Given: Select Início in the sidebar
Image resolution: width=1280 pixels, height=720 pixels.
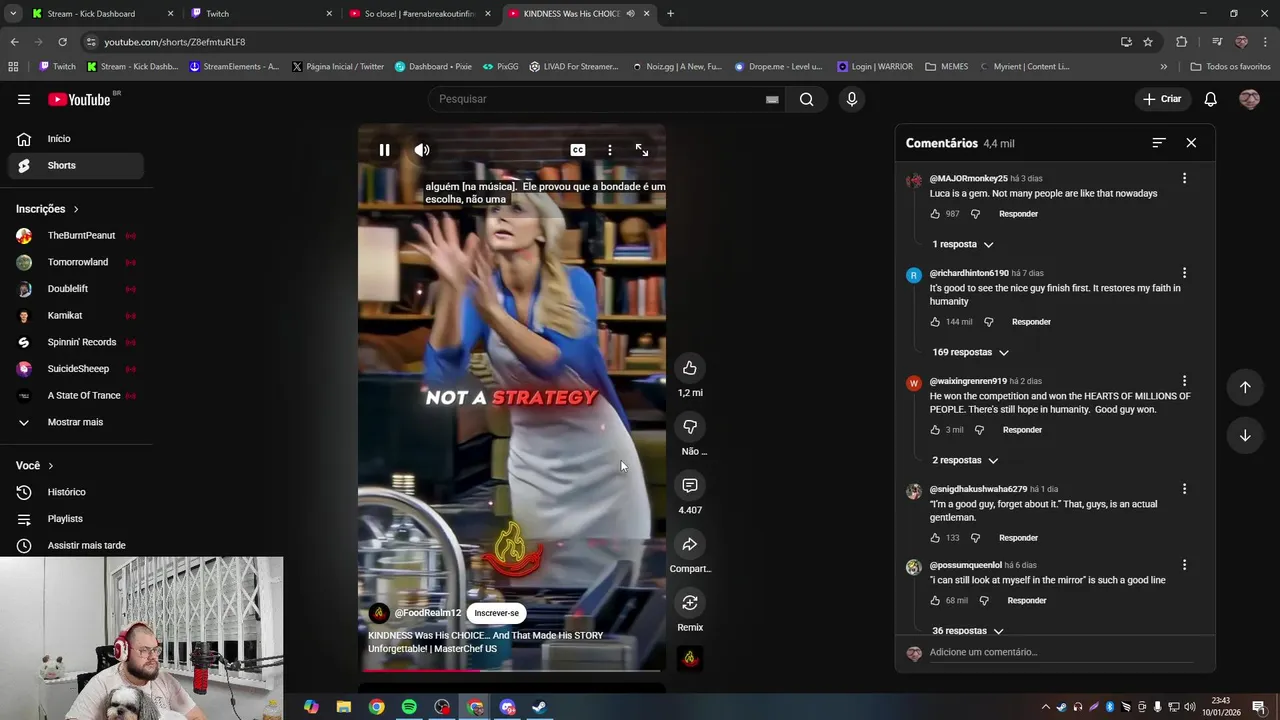Looking at the screenshot, I should pos(76,139).
